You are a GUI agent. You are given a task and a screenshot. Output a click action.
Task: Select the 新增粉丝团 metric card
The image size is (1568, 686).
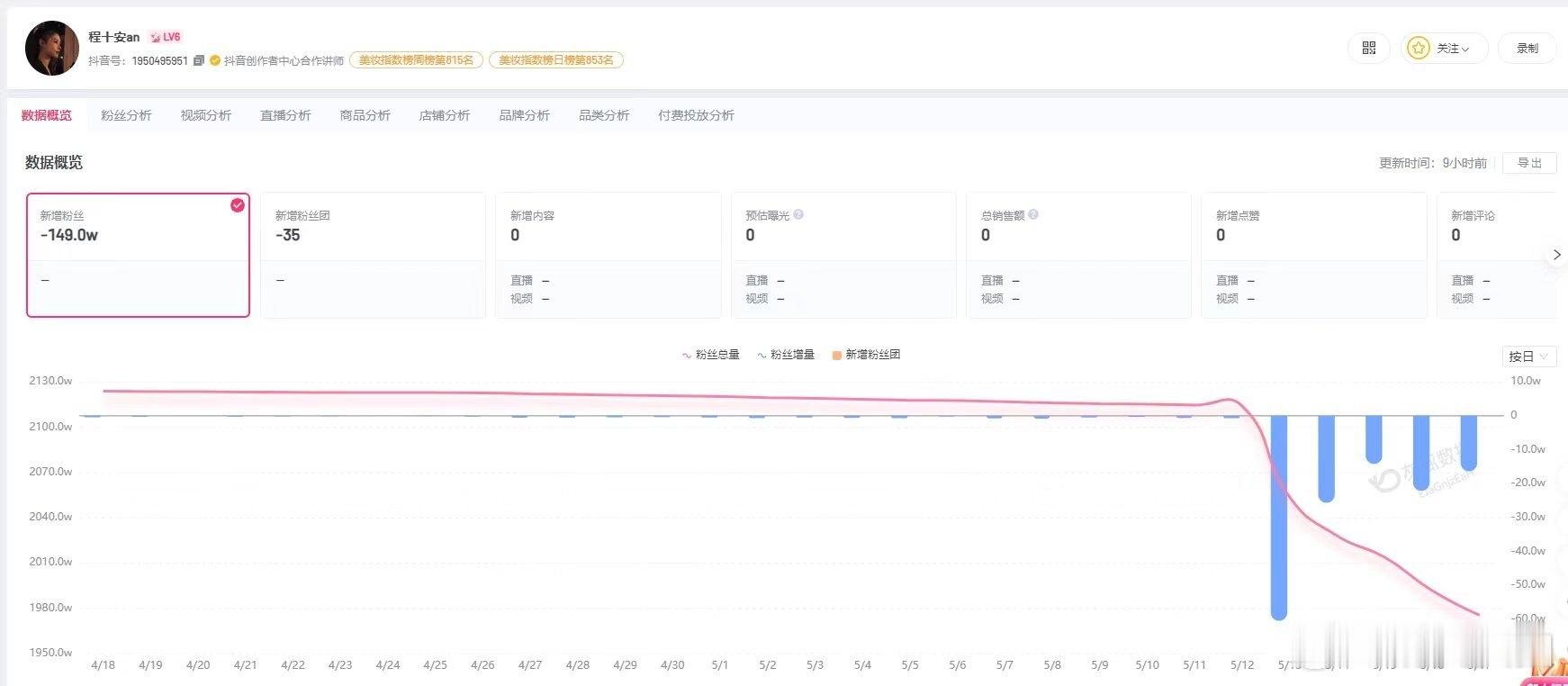coord(373,255)
